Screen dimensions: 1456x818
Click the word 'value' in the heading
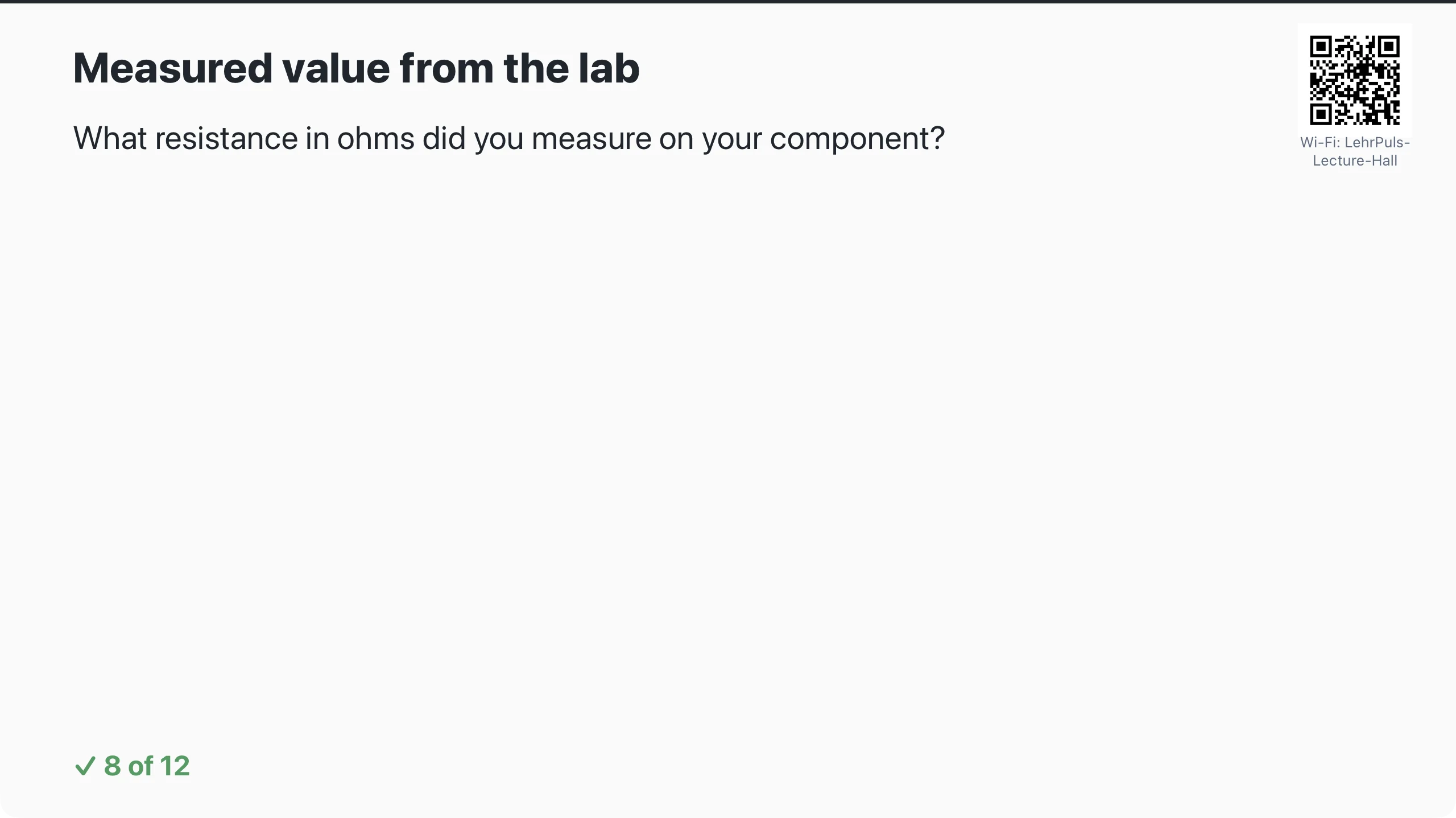[x=336, y=68]
